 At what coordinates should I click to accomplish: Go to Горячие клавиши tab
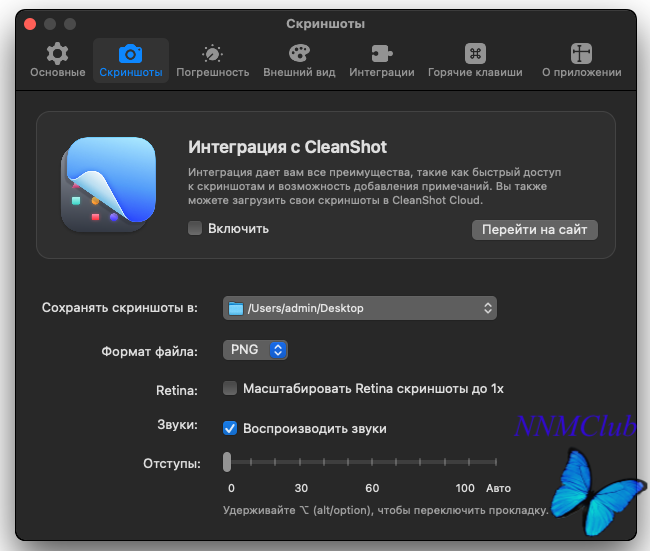tap(475, 61)
